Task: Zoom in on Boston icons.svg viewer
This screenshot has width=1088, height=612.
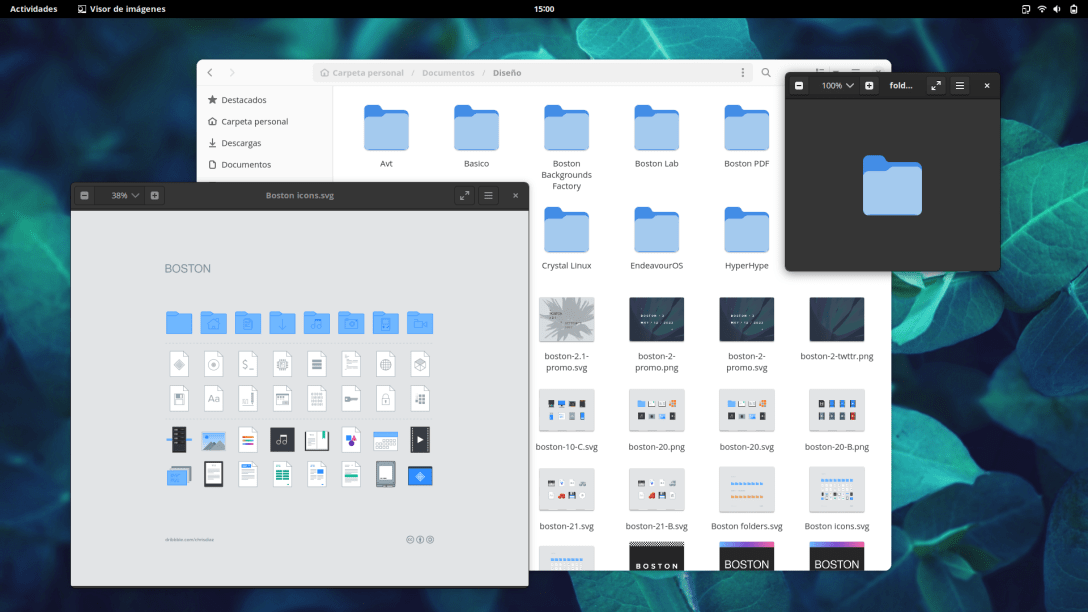Action: point(155,196)
